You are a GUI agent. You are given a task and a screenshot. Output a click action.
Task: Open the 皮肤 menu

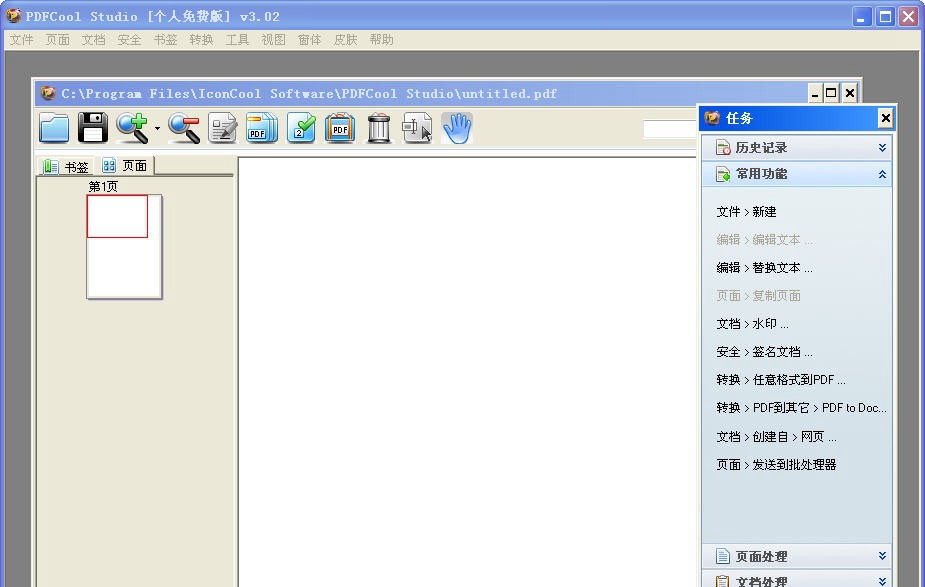tap(345, 40)
